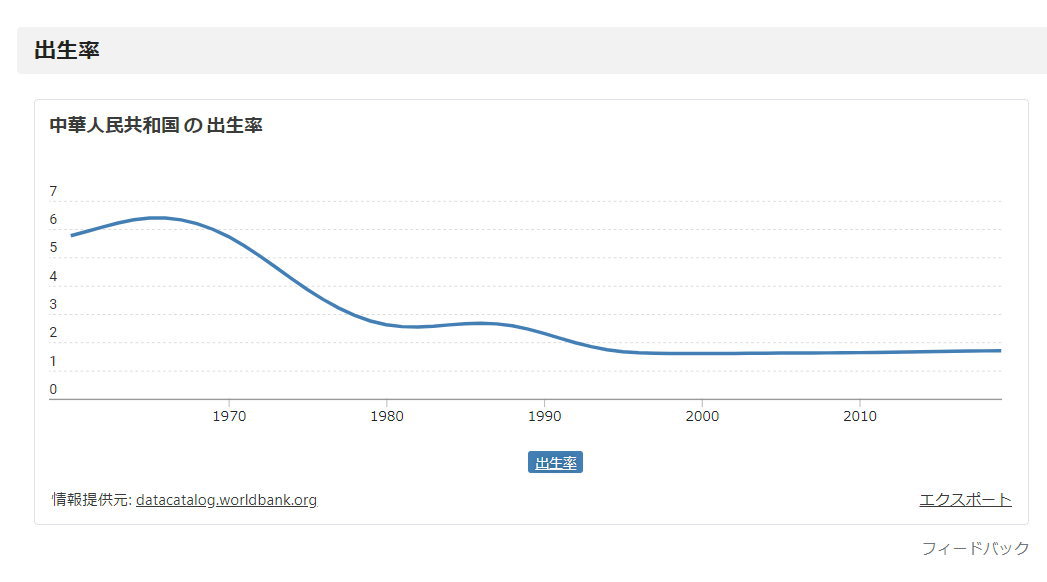This screenshot has height=582, width=1047.
Task: Click the latest data point ending the line
Action: (x=1000, y=350)
